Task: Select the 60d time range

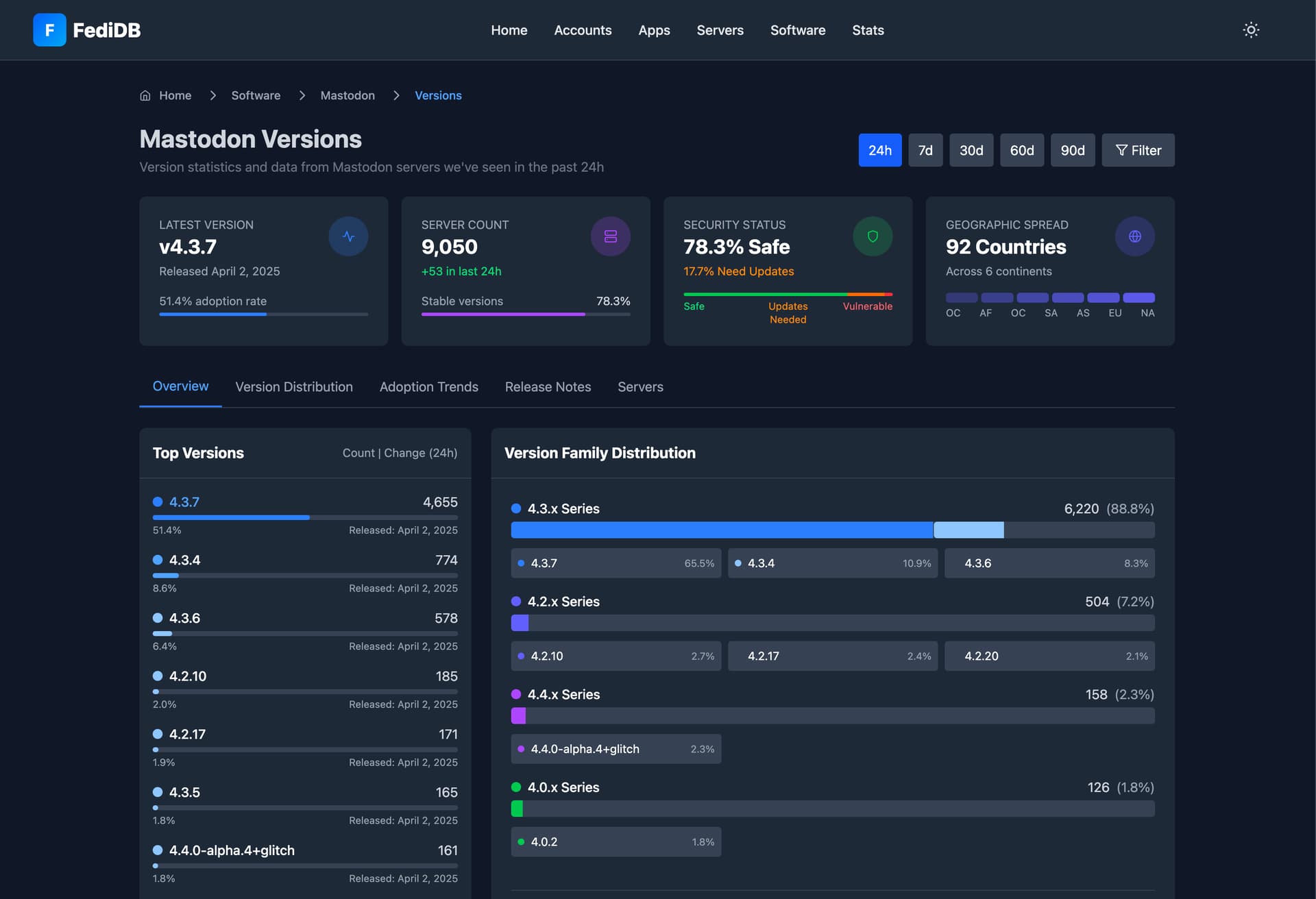Action: pos(1022,150)
